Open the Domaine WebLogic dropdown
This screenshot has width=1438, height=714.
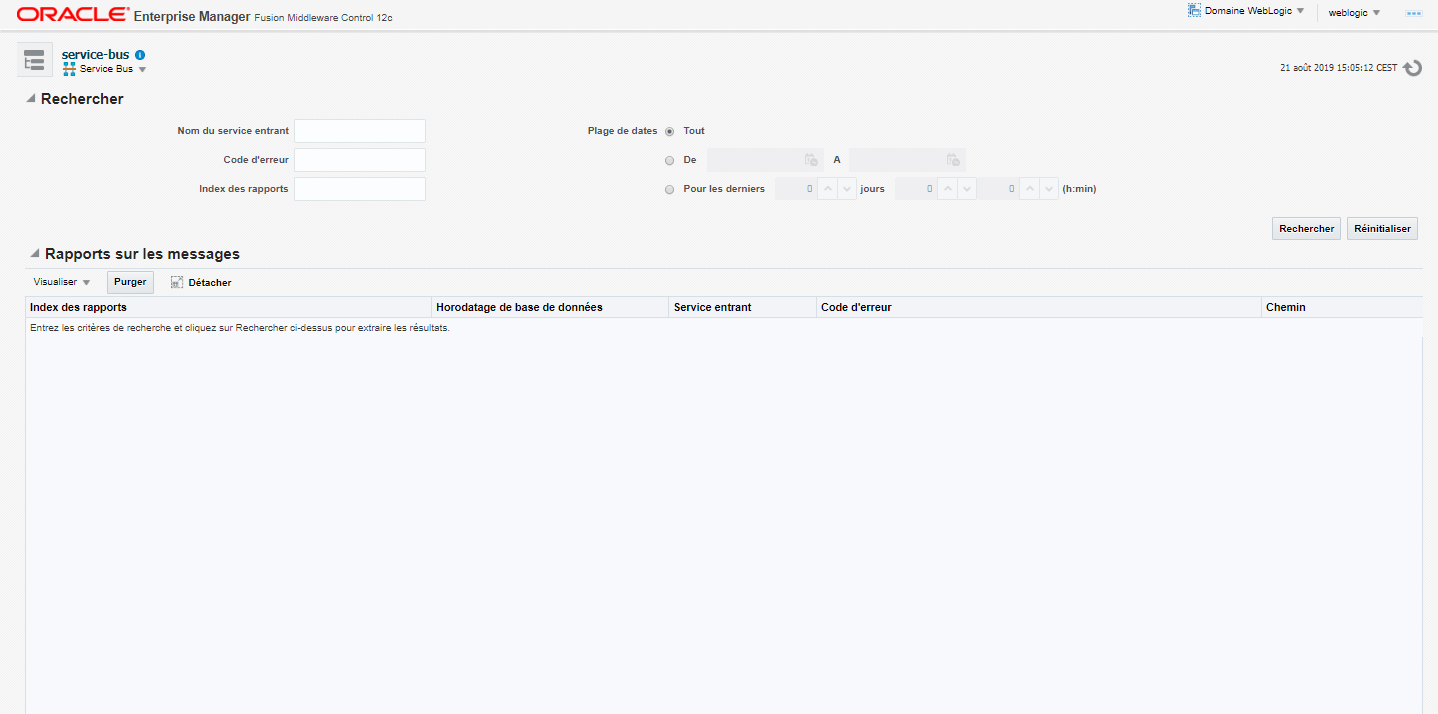[1246, 11]
